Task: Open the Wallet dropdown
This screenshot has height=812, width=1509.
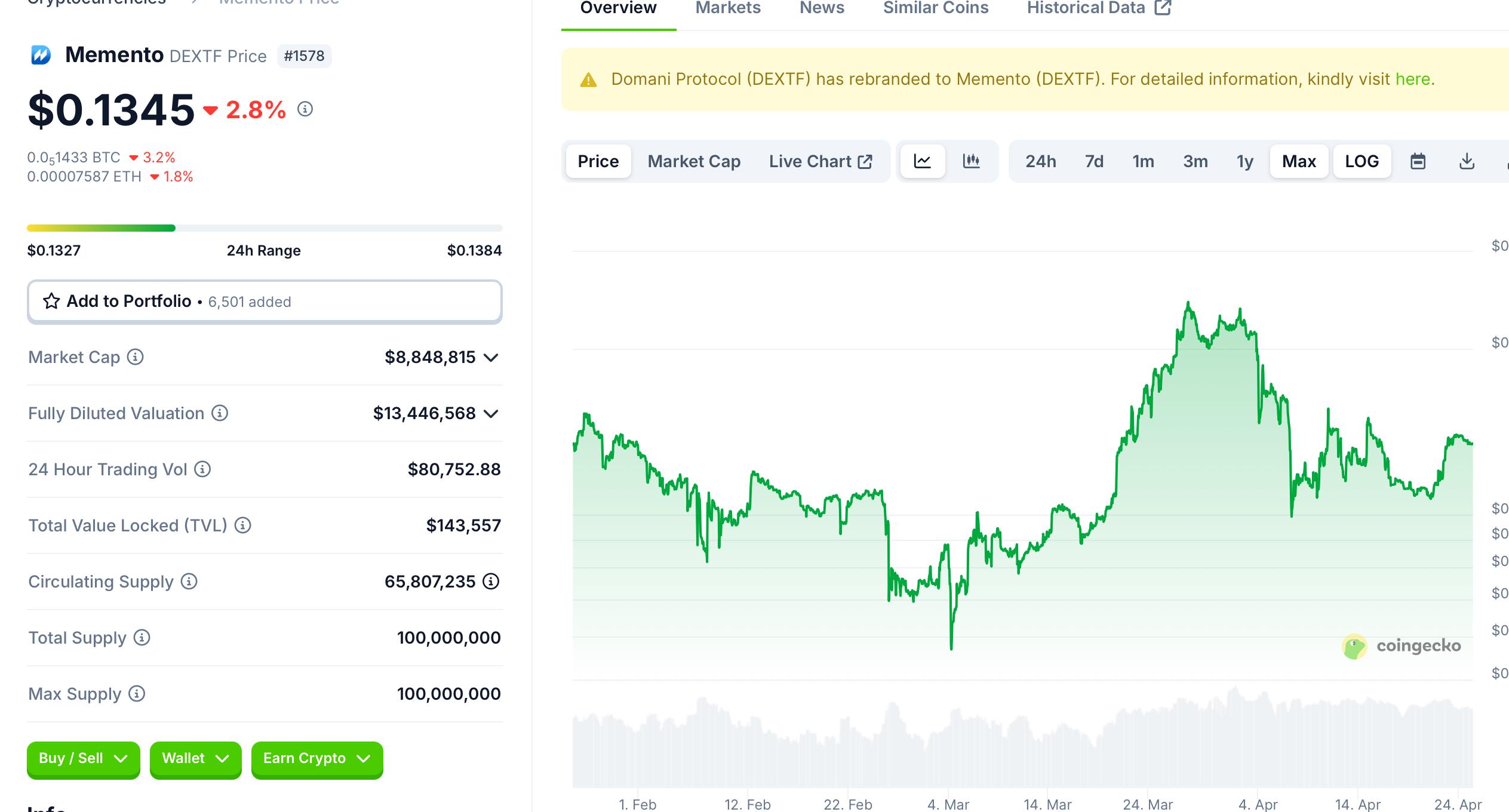Action: pos(196,759)
